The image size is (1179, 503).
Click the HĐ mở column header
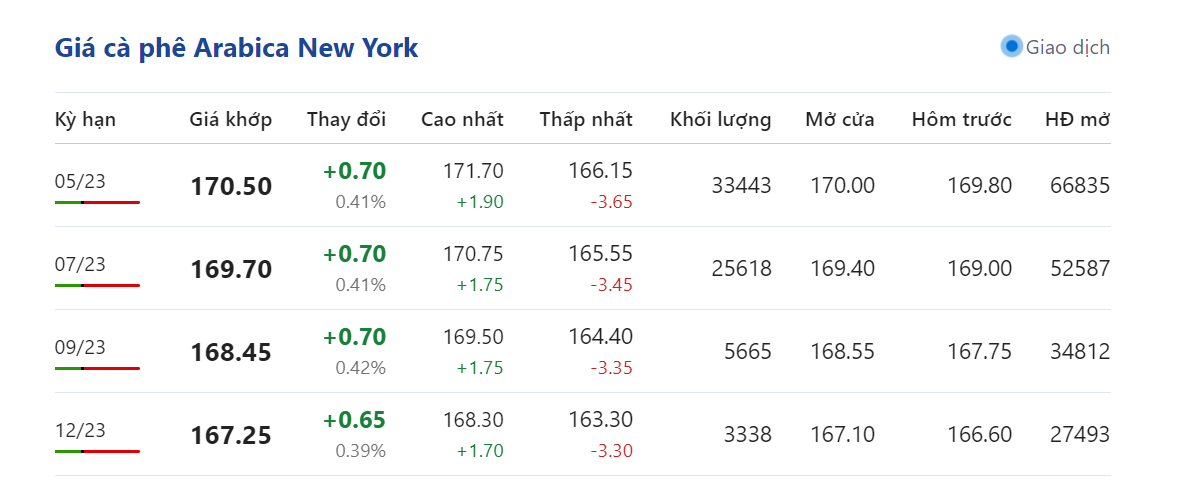coord(1077,120)
